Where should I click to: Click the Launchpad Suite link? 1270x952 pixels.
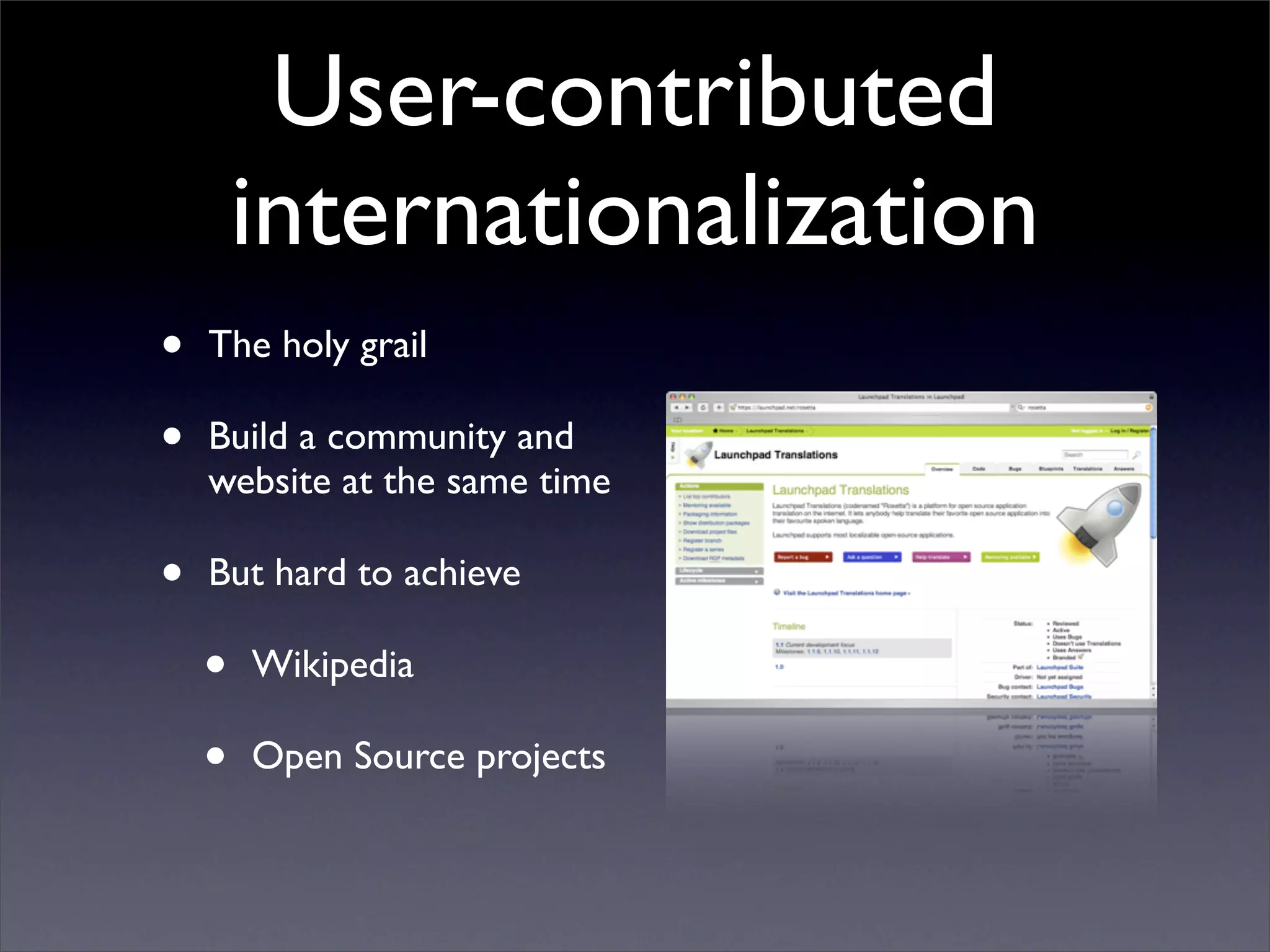click(x=1060, y=668)
